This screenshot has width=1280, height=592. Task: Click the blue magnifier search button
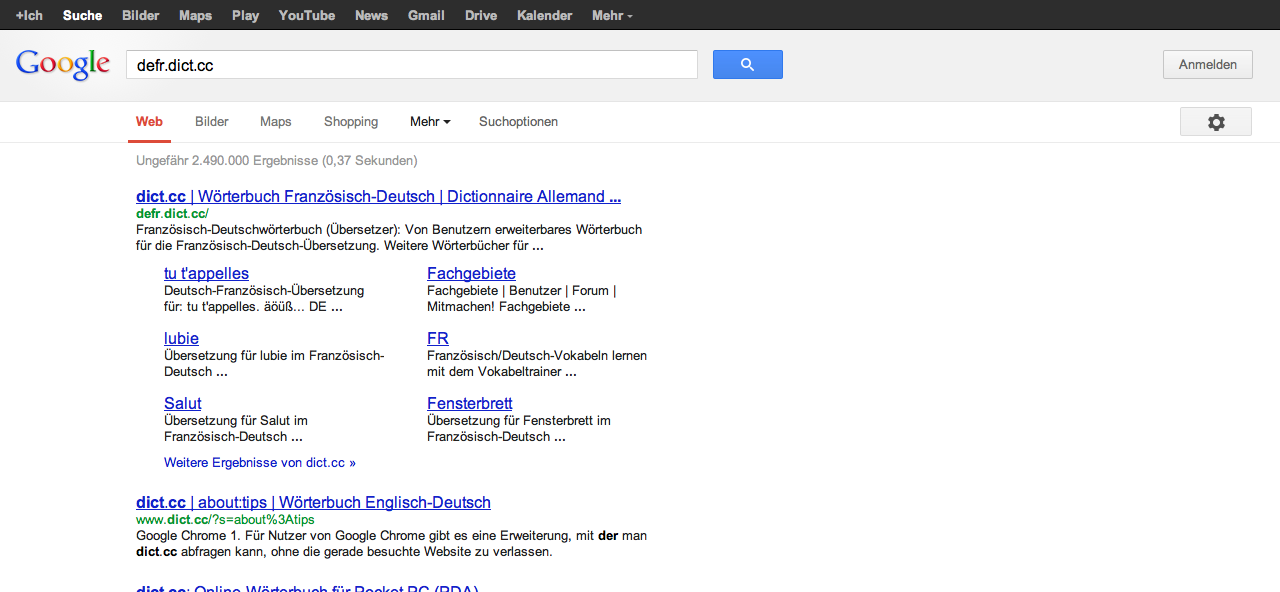click(x=747, y=65)
